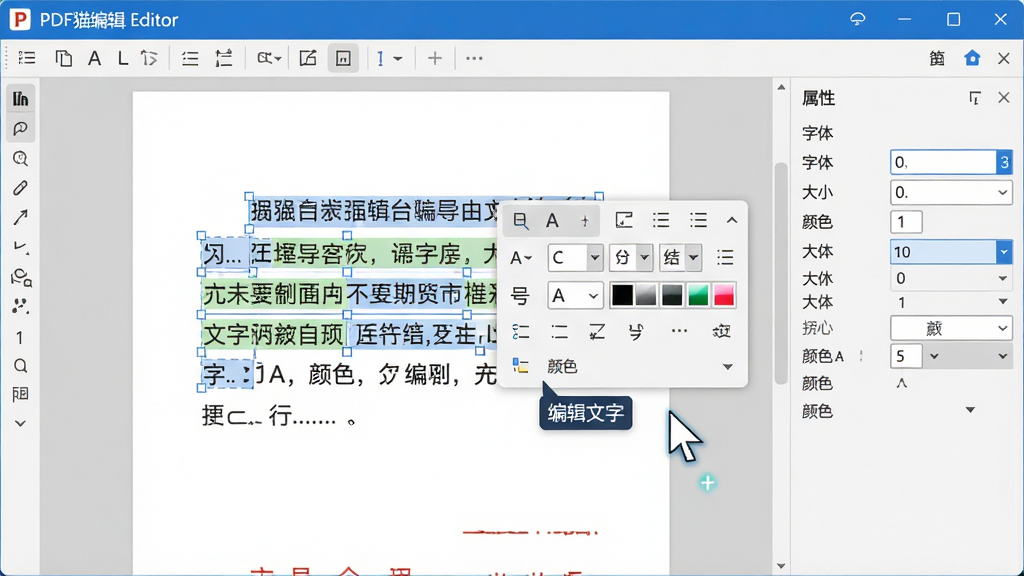Select the zoom search tool in left sidebar
The height and width of the screenshot is (576, 1024).
pyautogui.click(x=20, y=159)
